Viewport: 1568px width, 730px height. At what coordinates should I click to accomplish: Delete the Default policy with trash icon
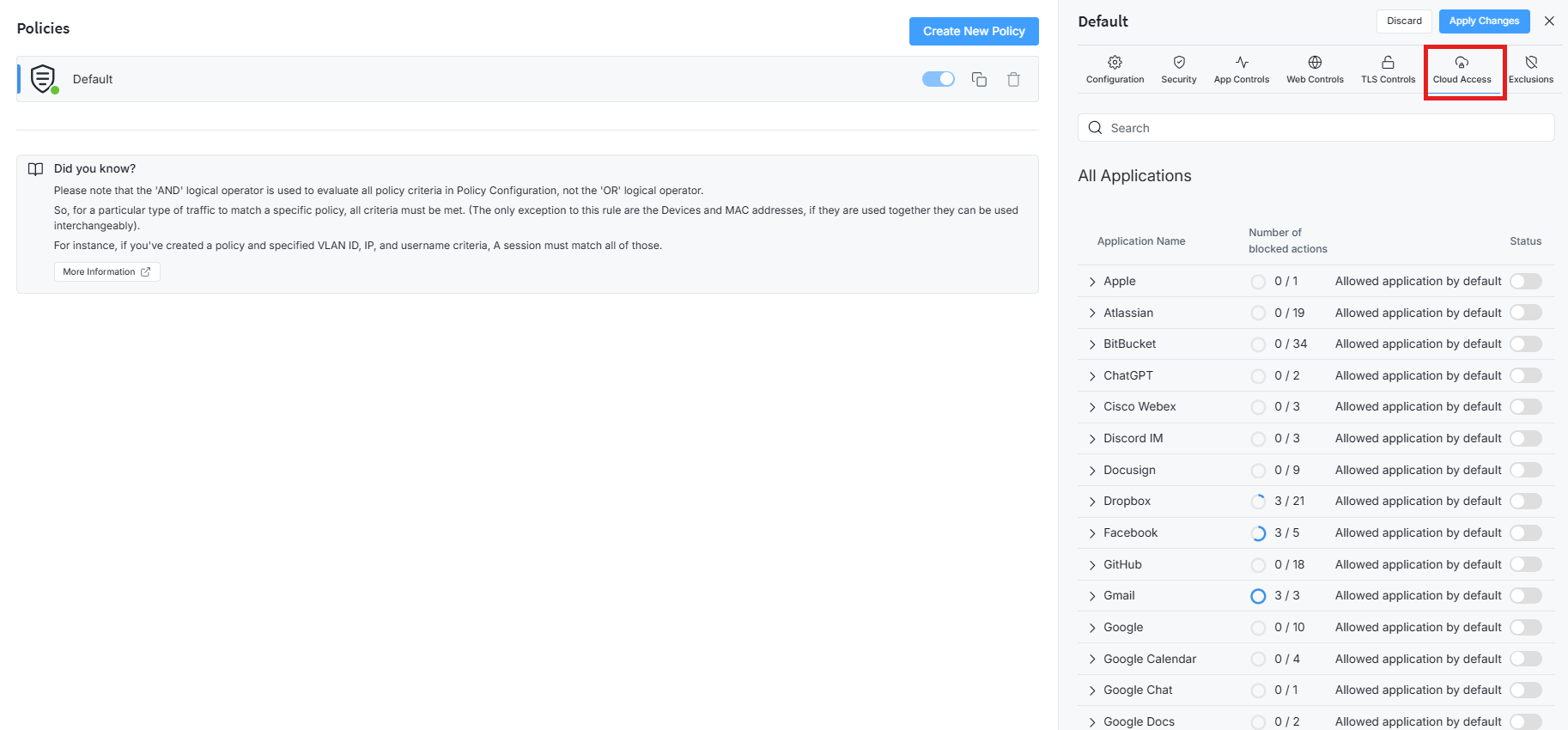click(1013, 79)
